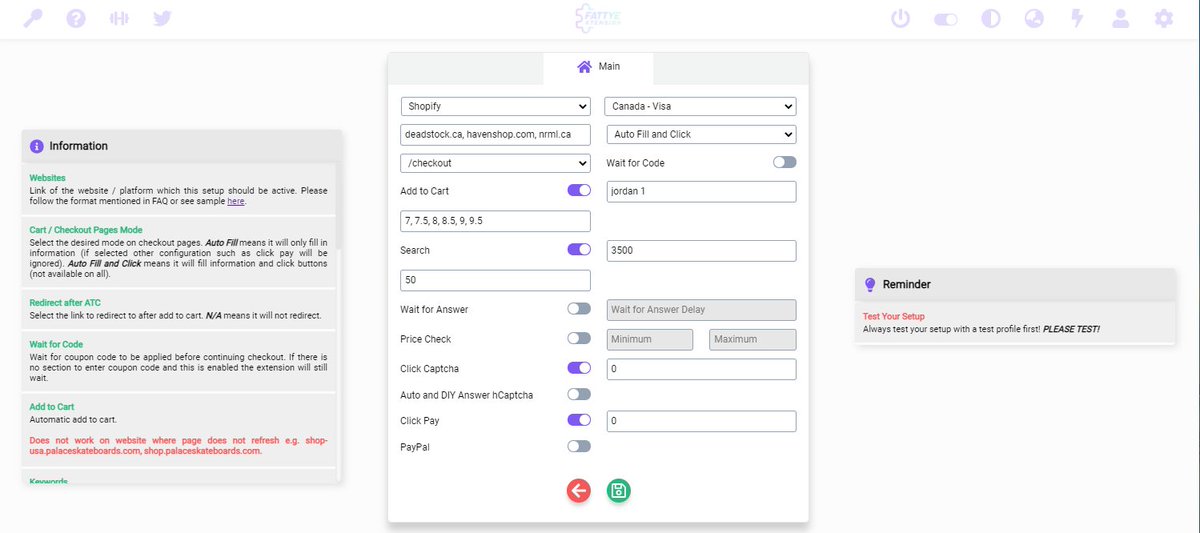The width and height of the screenshot is (1200, 533).
Task: Click the globe icon in header
Action: pyautogui.click(x=1034, y=19)
